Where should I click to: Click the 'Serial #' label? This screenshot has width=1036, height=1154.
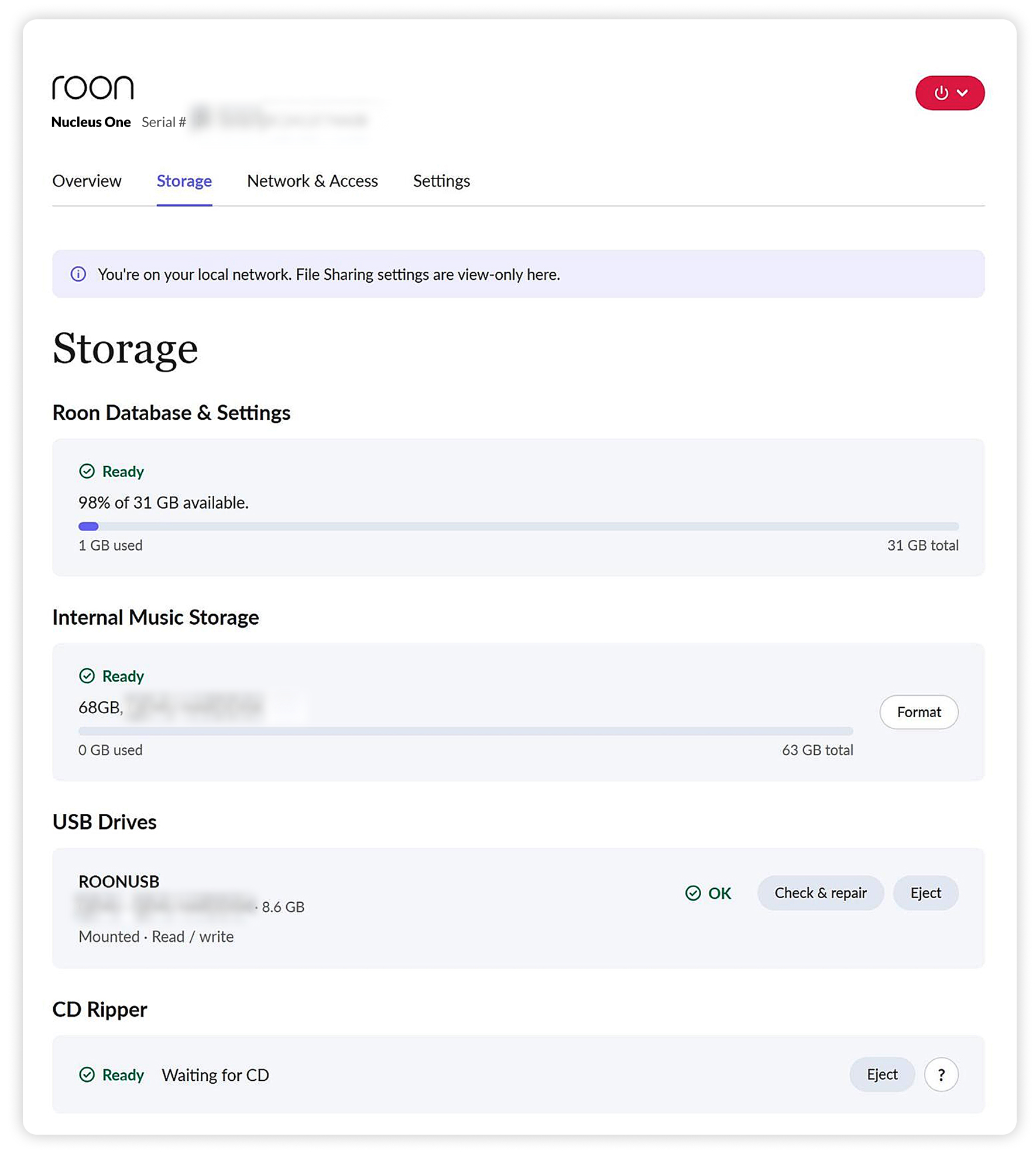[x=163, y=122]
